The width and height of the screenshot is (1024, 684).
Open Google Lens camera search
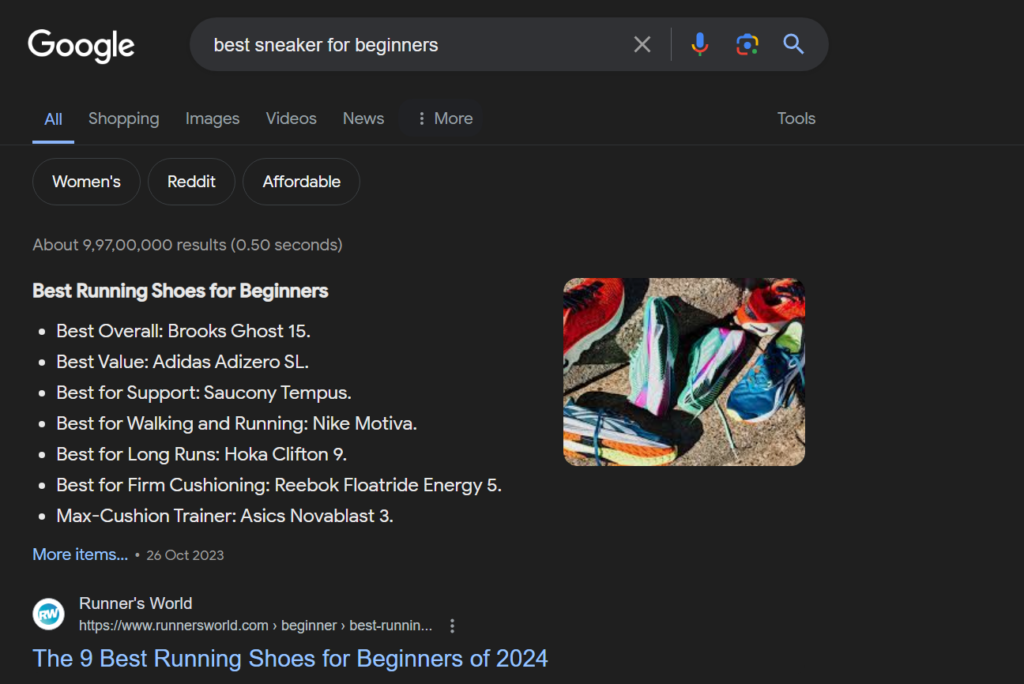(747, 44)
